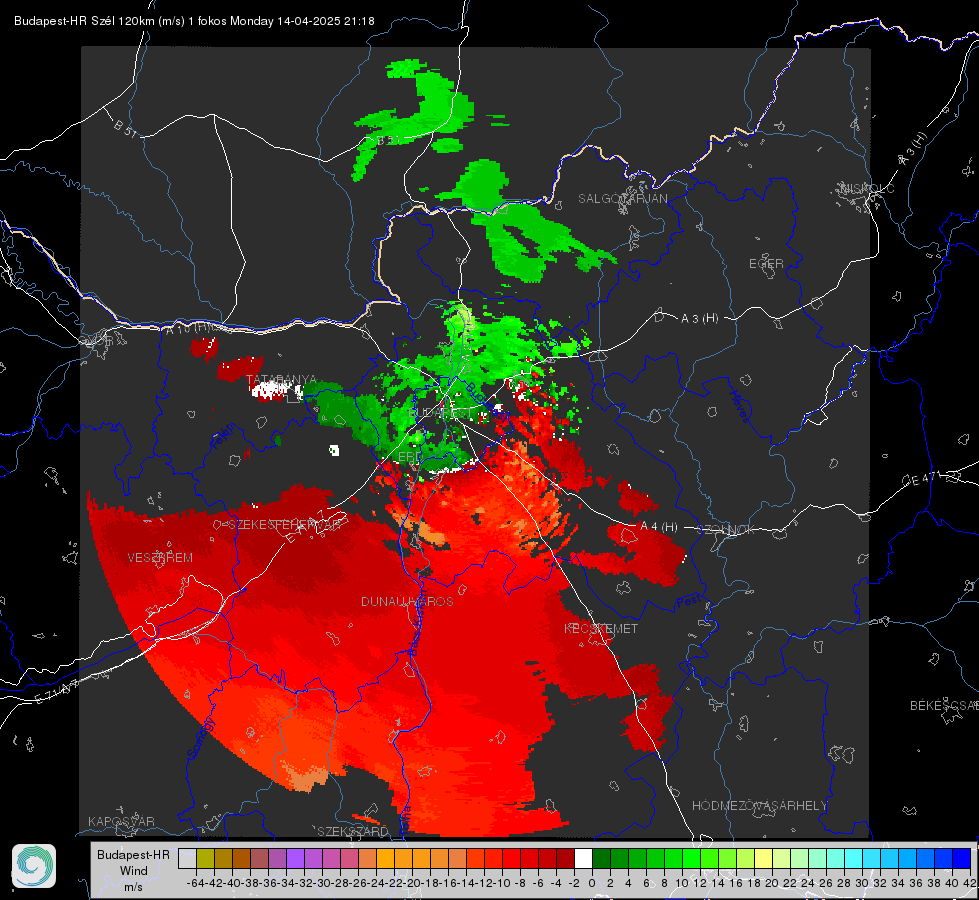Click the A 3 (H) label near Eger
979x900 pixels.
699,319
